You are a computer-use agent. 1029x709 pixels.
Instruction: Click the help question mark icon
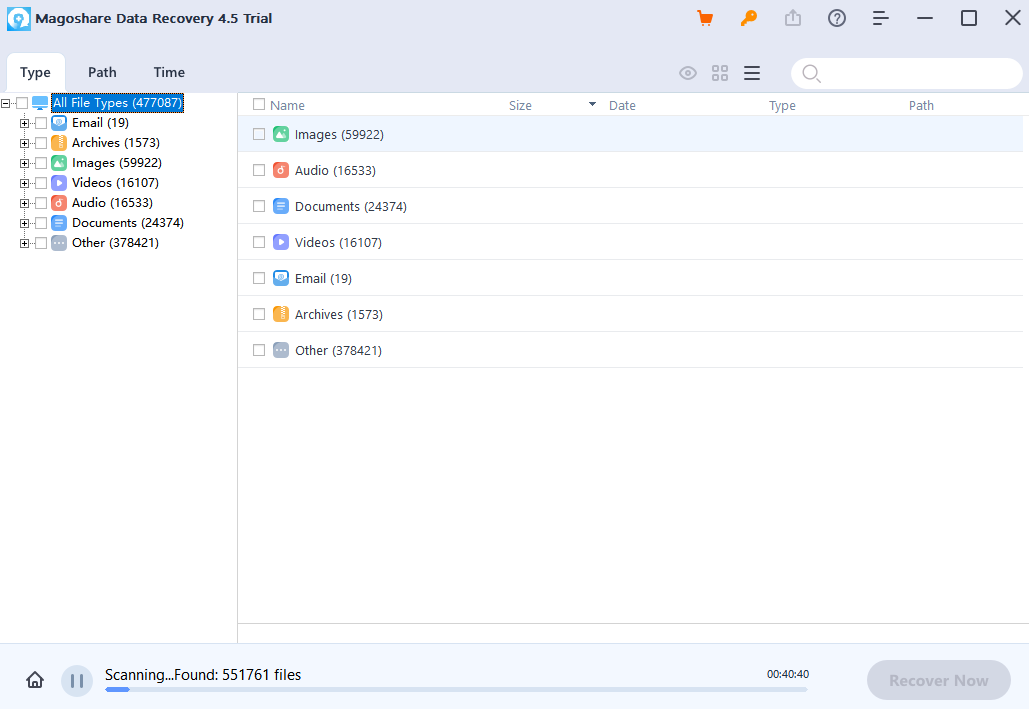pos(837,18)
